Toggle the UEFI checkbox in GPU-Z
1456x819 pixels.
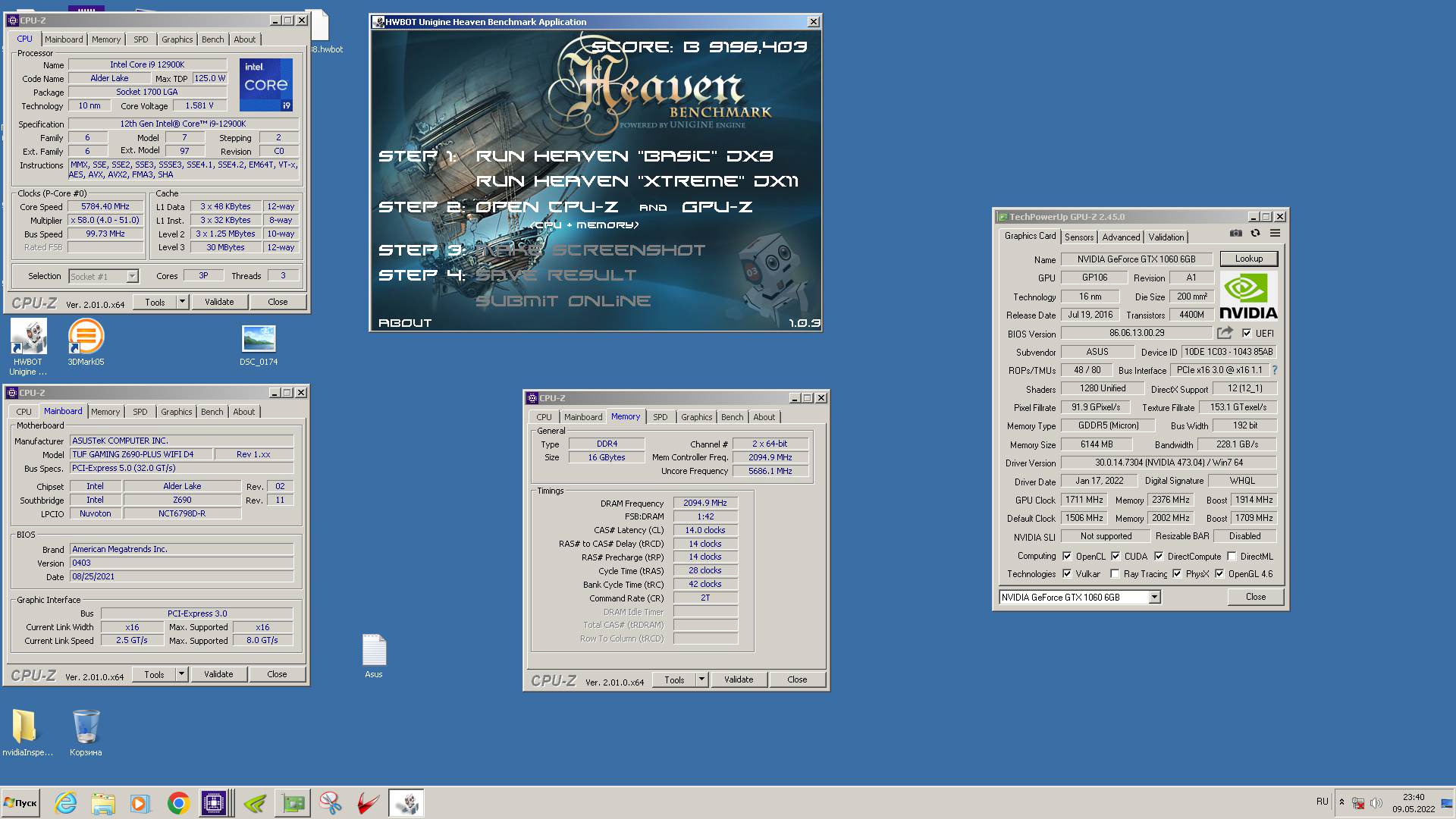coord(1247,333)
